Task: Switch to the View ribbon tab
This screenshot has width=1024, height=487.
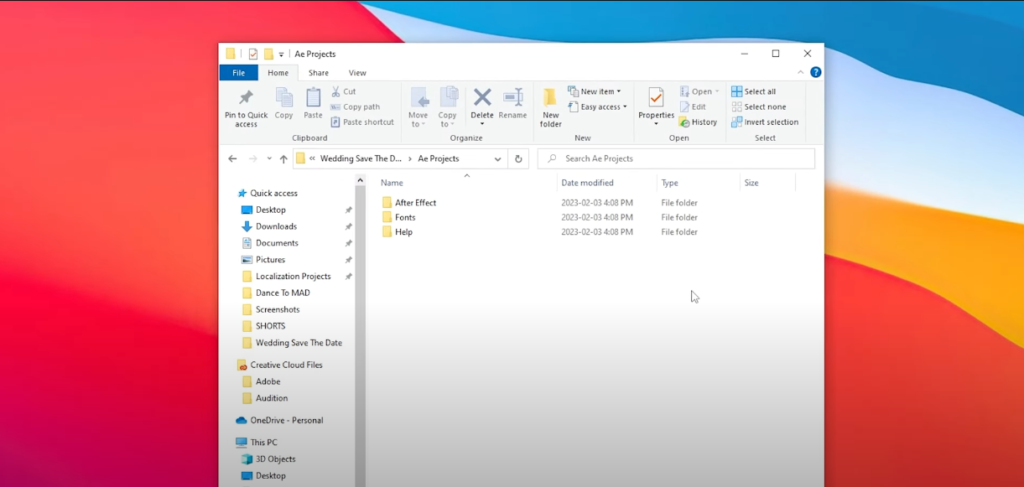Action: [357, 73]
